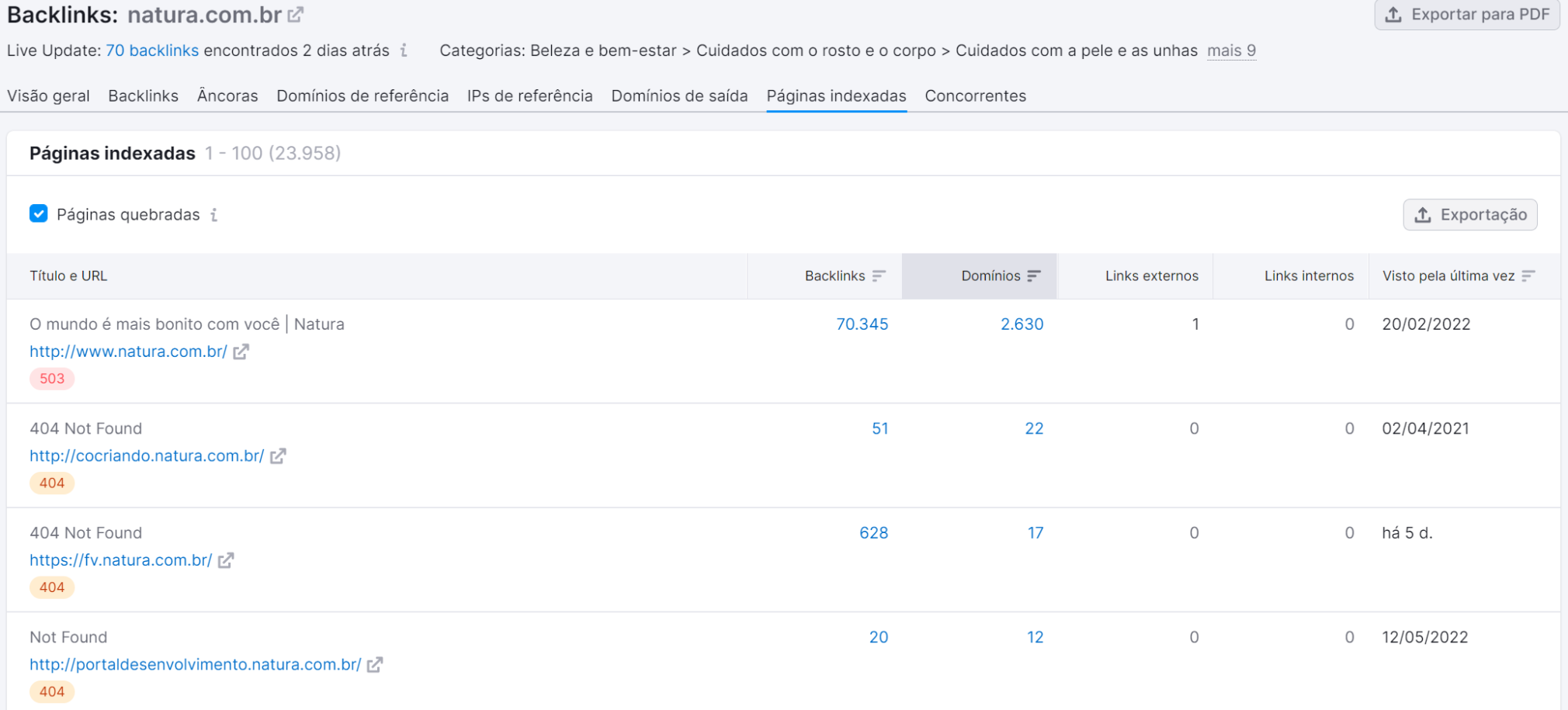Image resolution: width=1568 pixels, height=710 pixels.
Task: Switch to Backlinks tab
Action: click(144, 95)
